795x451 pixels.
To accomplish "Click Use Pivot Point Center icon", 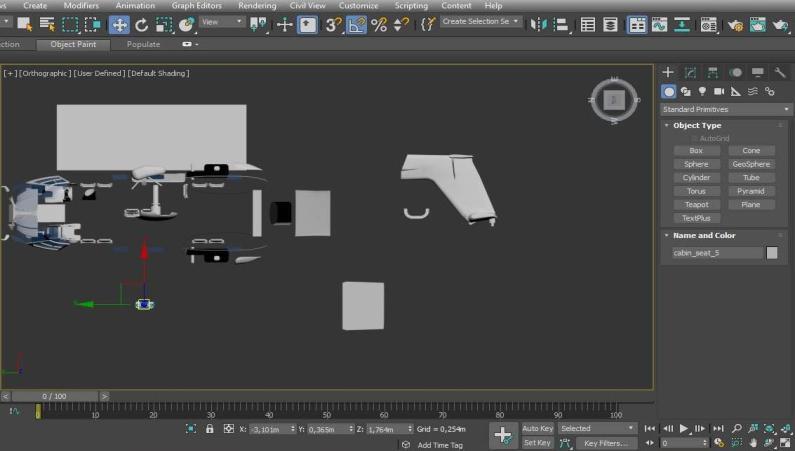I will (258, 24).
